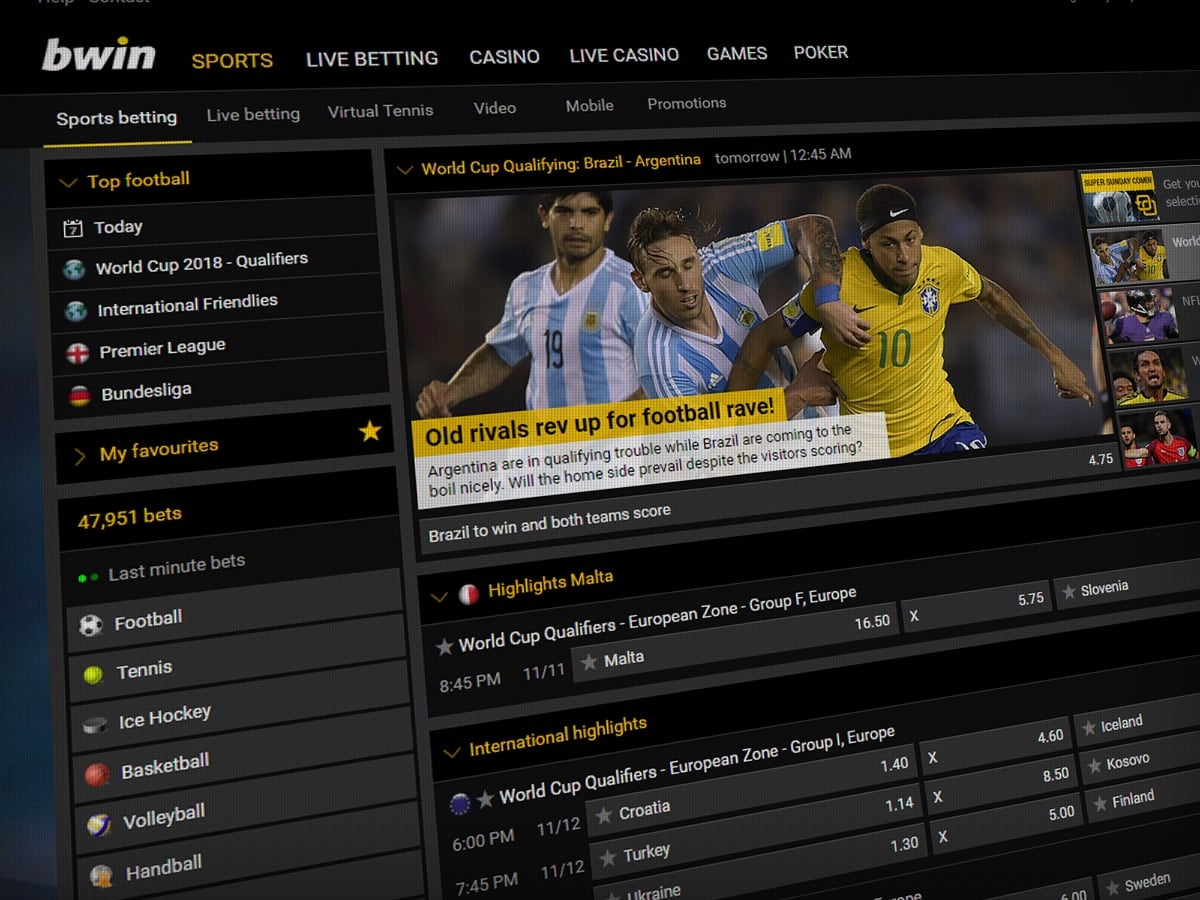
Task: Toggle favourite star next to Malta
Action: click(589, 661)
